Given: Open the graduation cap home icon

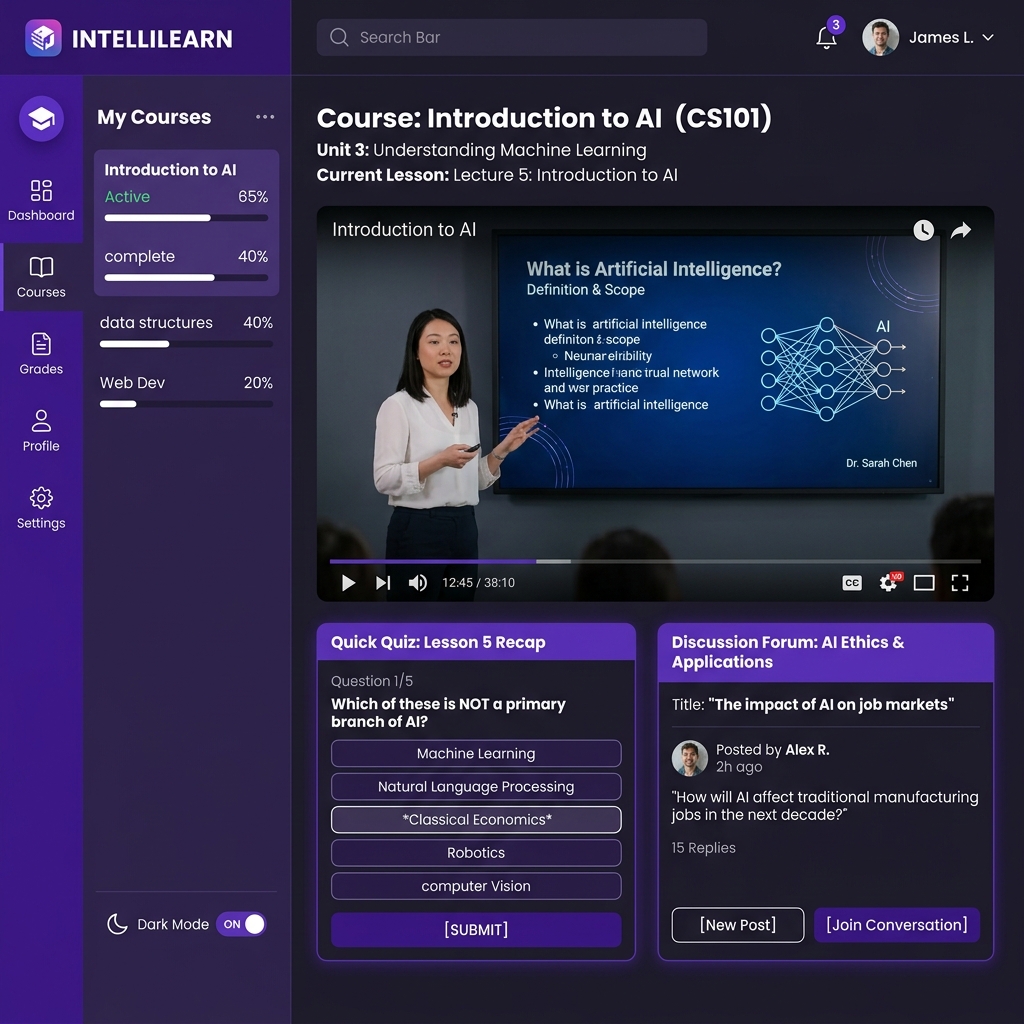Looking at the screenshot, I should coord(41,119).
